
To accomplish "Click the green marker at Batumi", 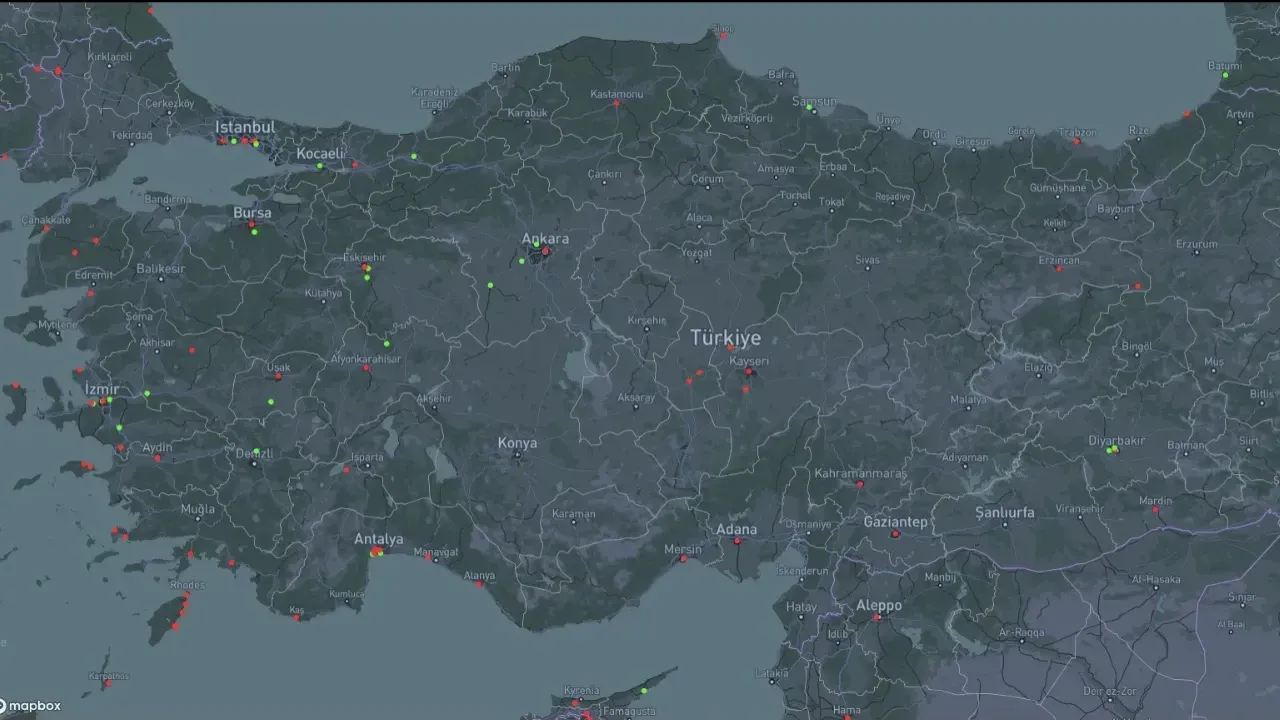I will tap(1224, 75).
